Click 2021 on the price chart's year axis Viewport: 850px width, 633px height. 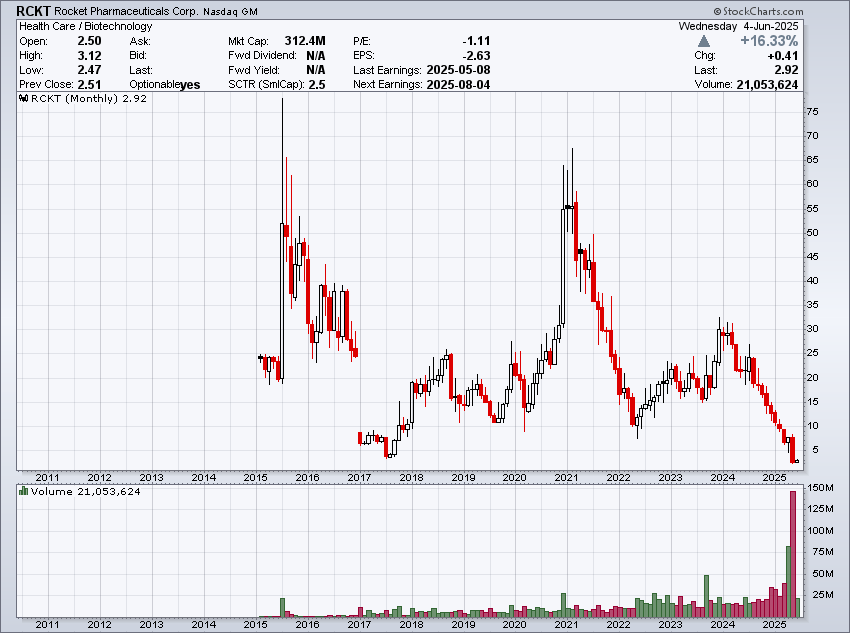[x=566, y=477]
